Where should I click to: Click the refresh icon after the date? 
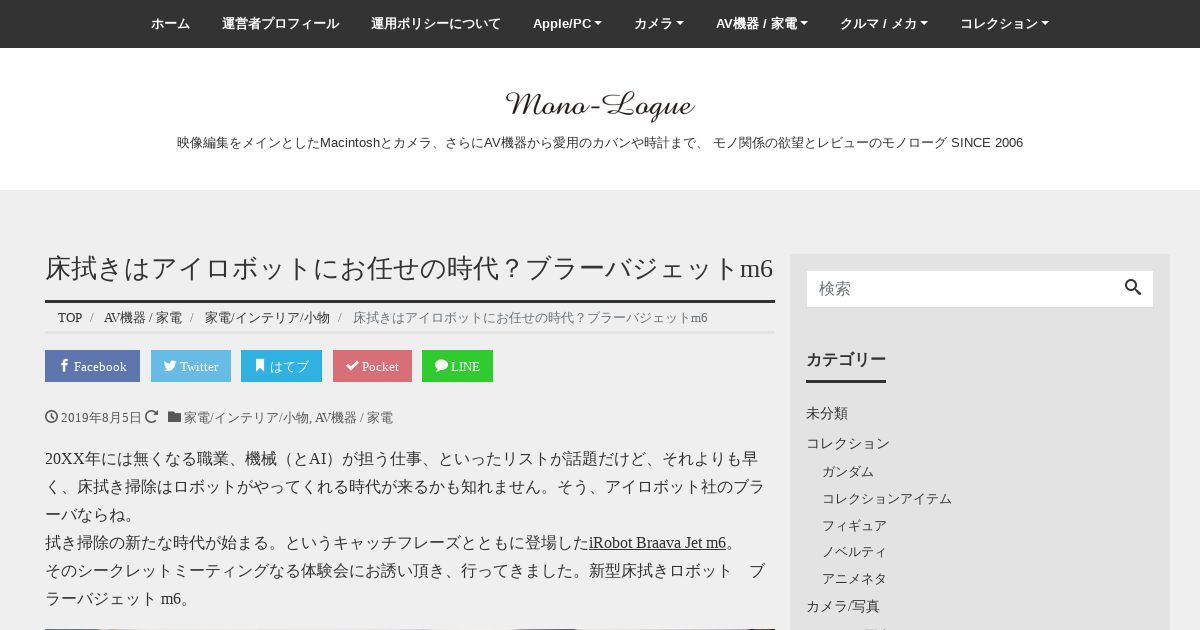coord(151,417)
